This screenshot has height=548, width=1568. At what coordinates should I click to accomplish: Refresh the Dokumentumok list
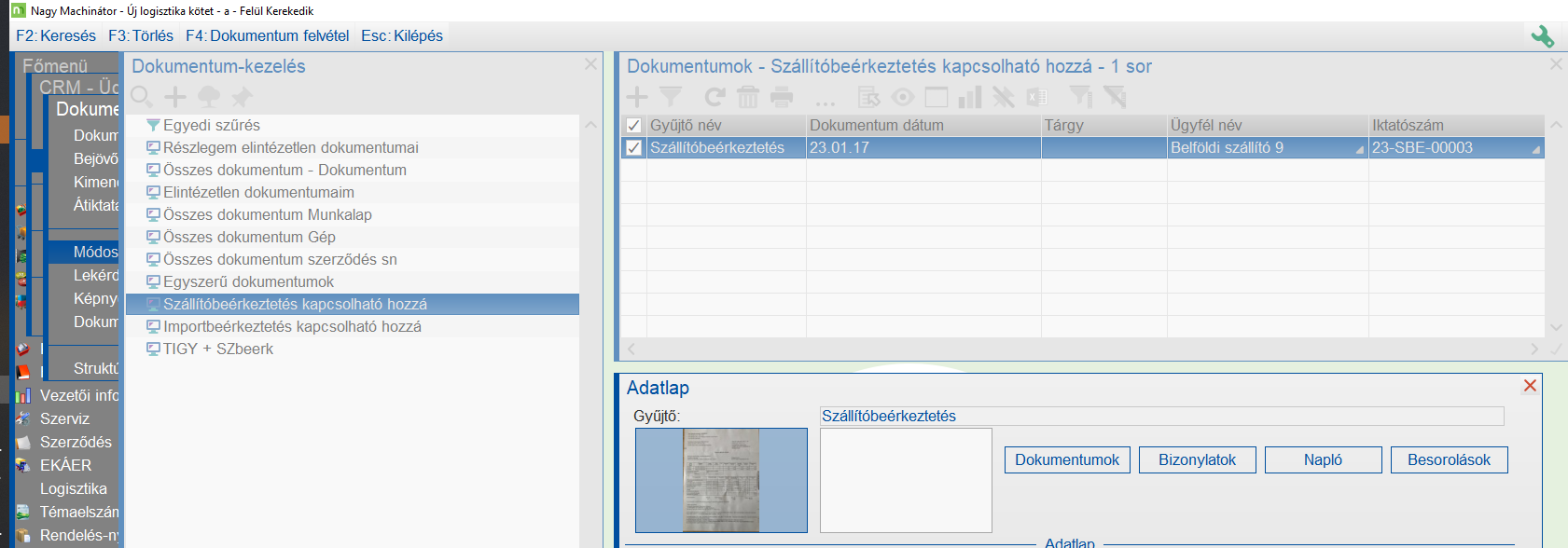coord(715,97)
